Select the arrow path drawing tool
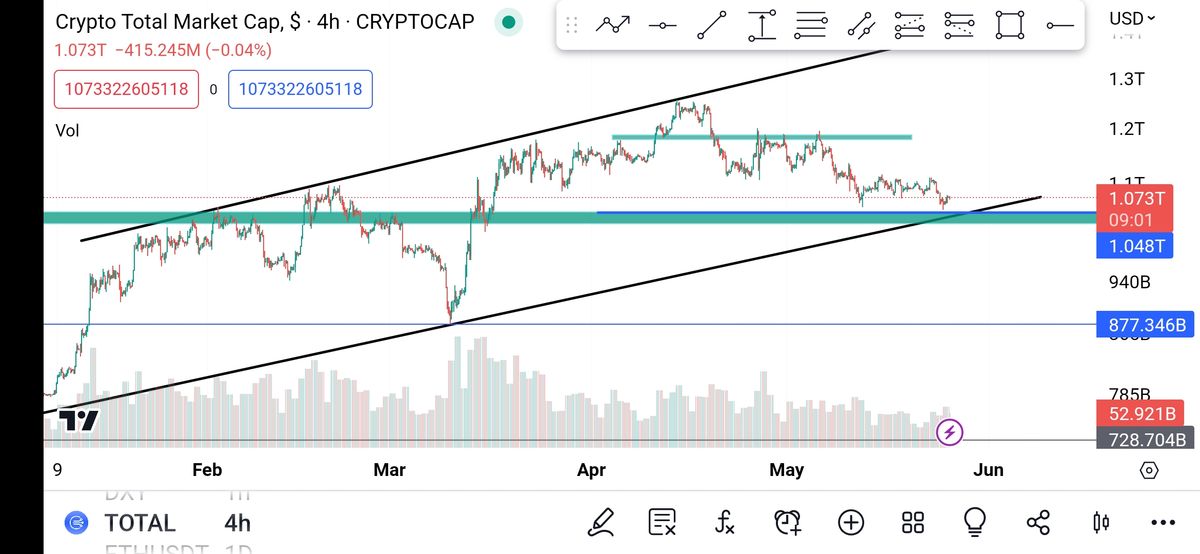 tap(613, 25)
